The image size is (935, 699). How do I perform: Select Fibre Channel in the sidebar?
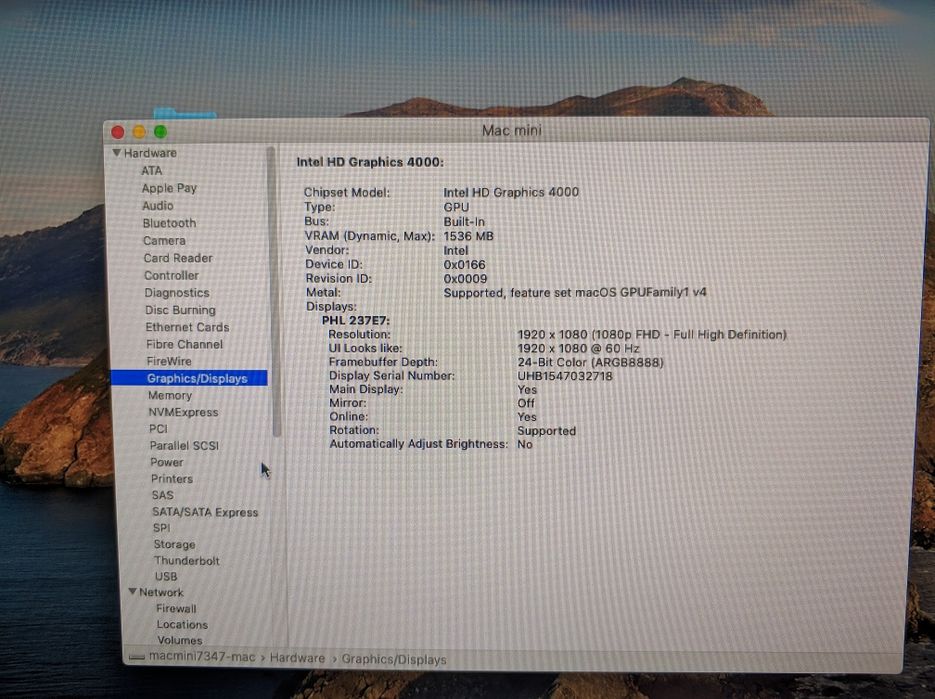pos(185,344)
